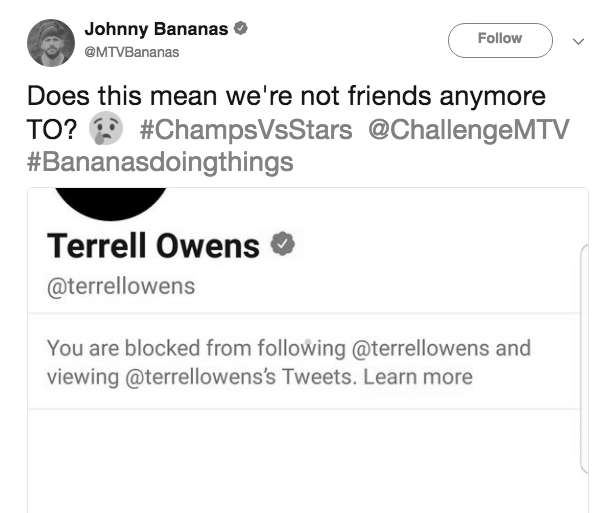Viewport: 602px width, 513px height.
Task: Click the crying face emoji
Action: [x=106, y=128]
